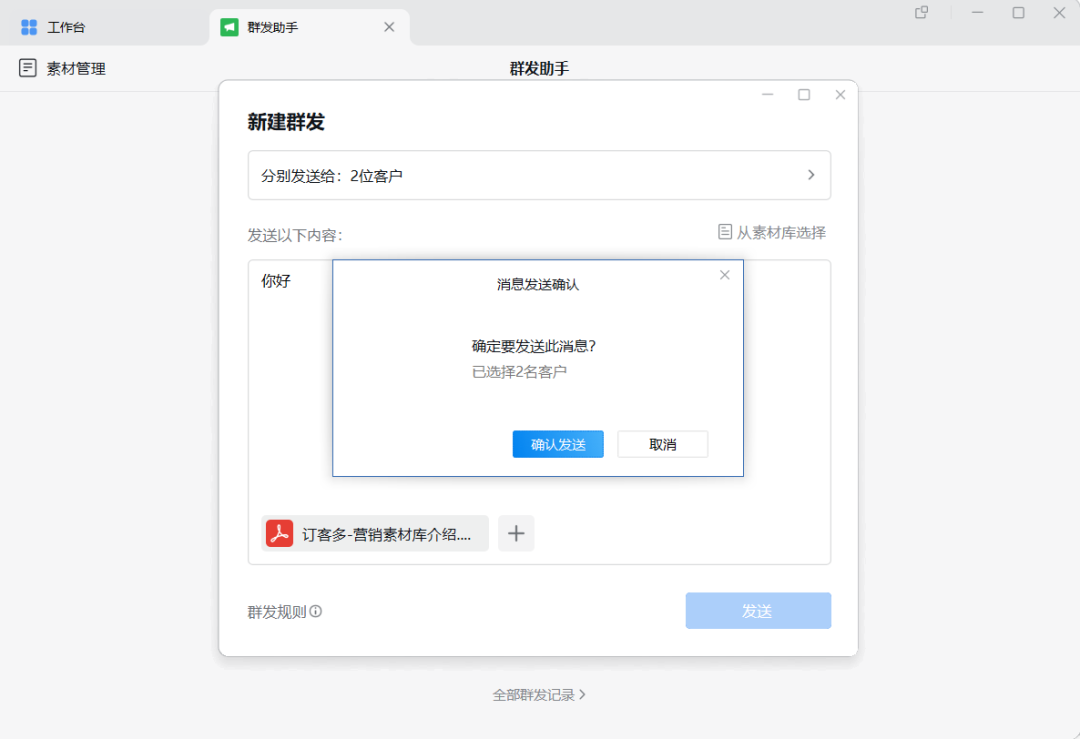The image size is (1080, 739).
Task: Click the material library icon beside 从素材库选择
Action: (725, 232)
